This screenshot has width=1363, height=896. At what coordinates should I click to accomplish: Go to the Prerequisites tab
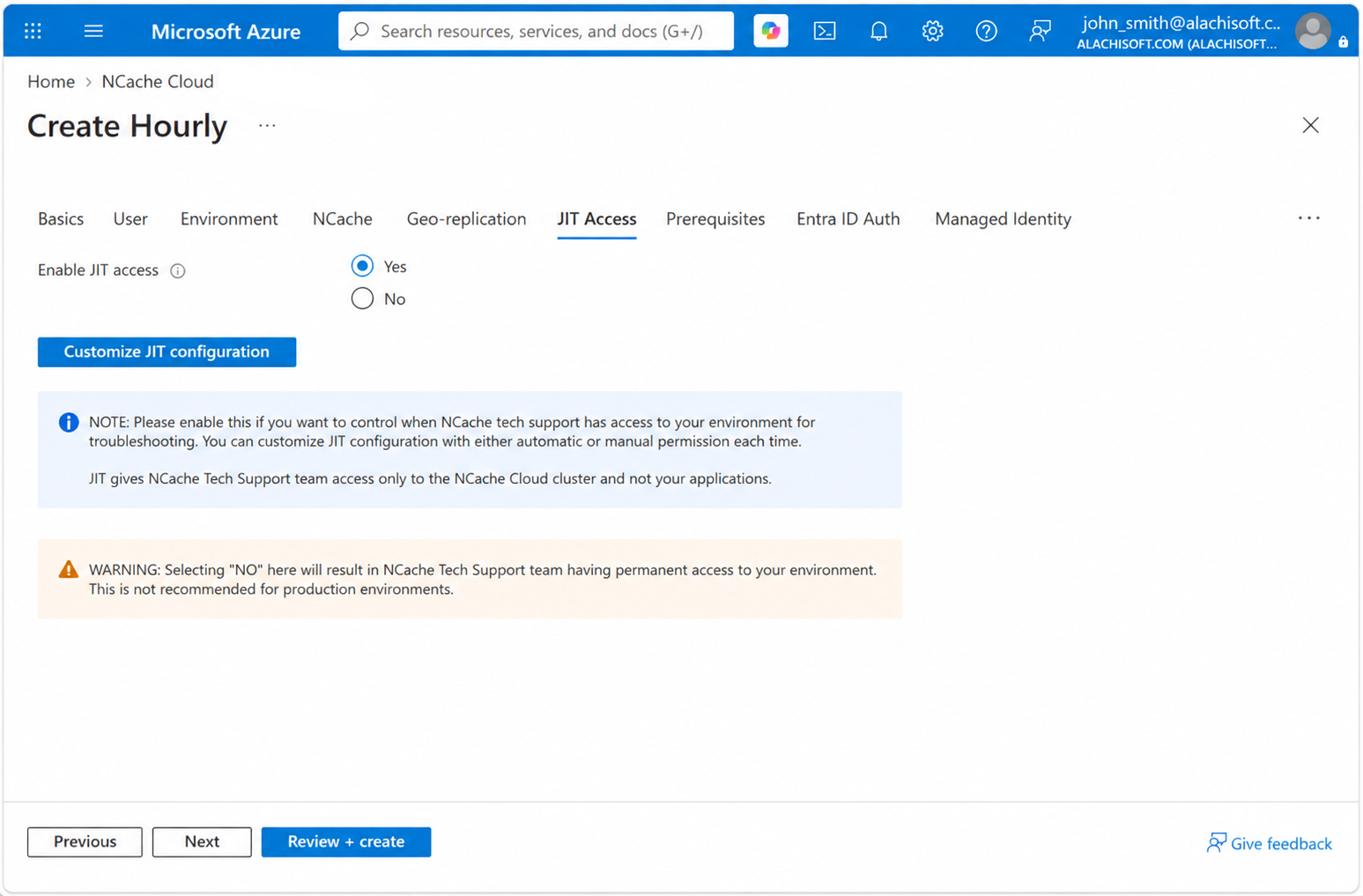[x=715, y=218]
